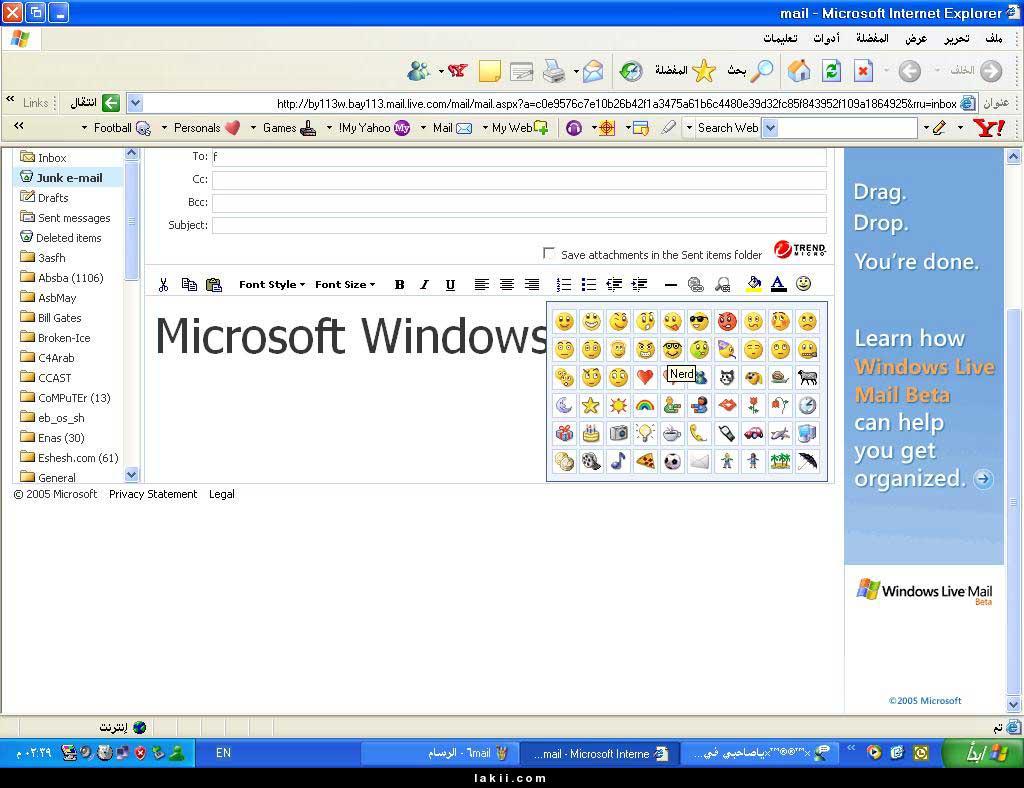Click into the Subject field

tap(519, 225)
